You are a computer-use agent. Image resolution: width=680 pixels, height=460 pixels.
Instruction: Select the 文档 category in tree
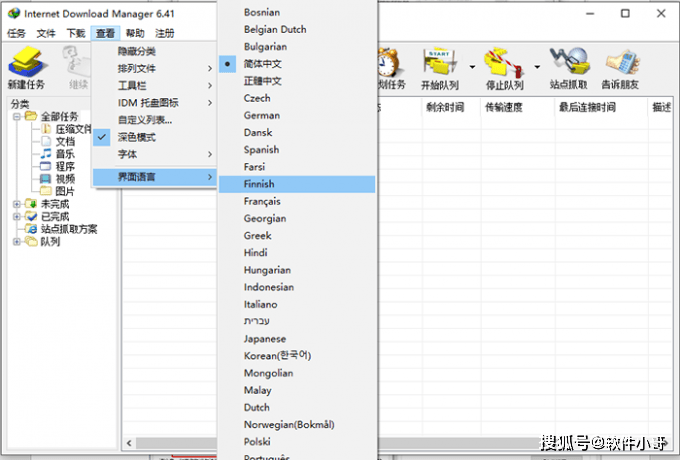click(x=58, y=141)
